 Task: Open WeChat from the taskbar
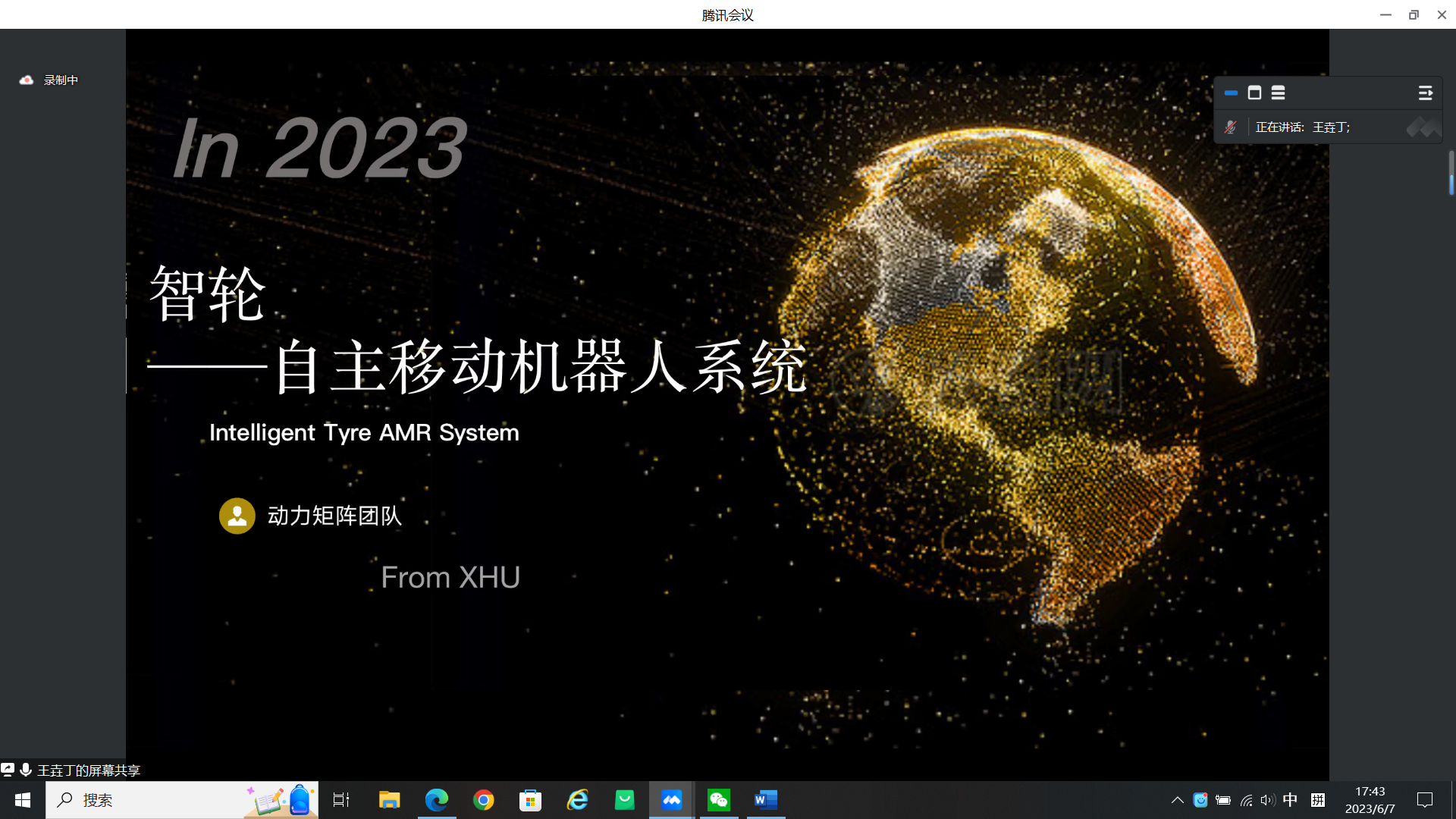tap(718, 800)
